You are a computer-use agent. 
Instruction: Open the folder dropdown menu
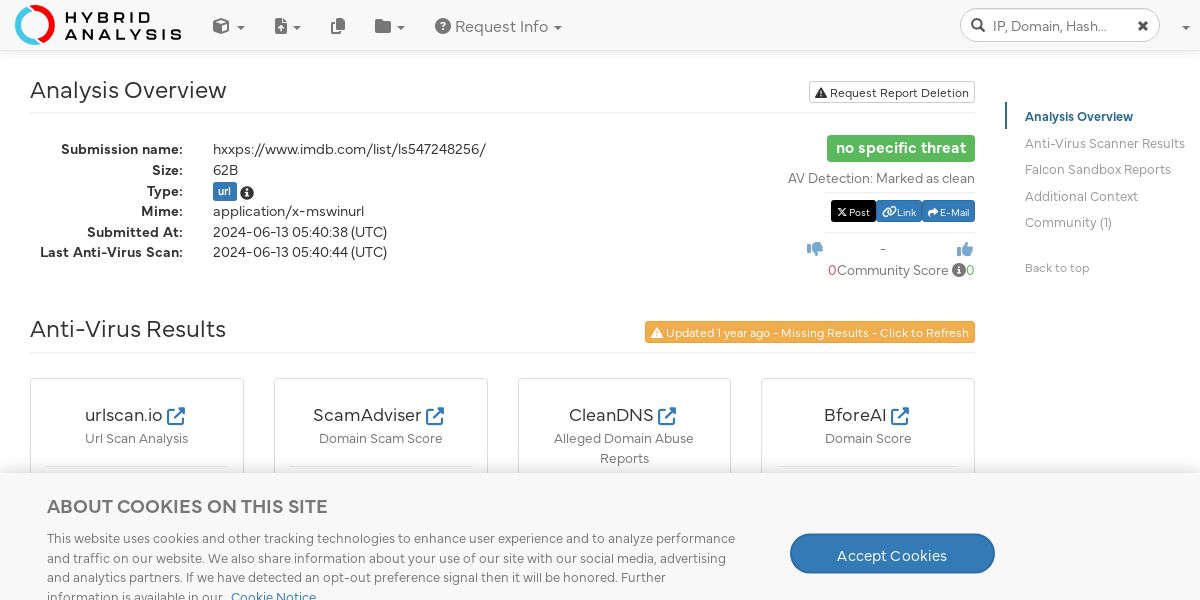coord(389,27)
